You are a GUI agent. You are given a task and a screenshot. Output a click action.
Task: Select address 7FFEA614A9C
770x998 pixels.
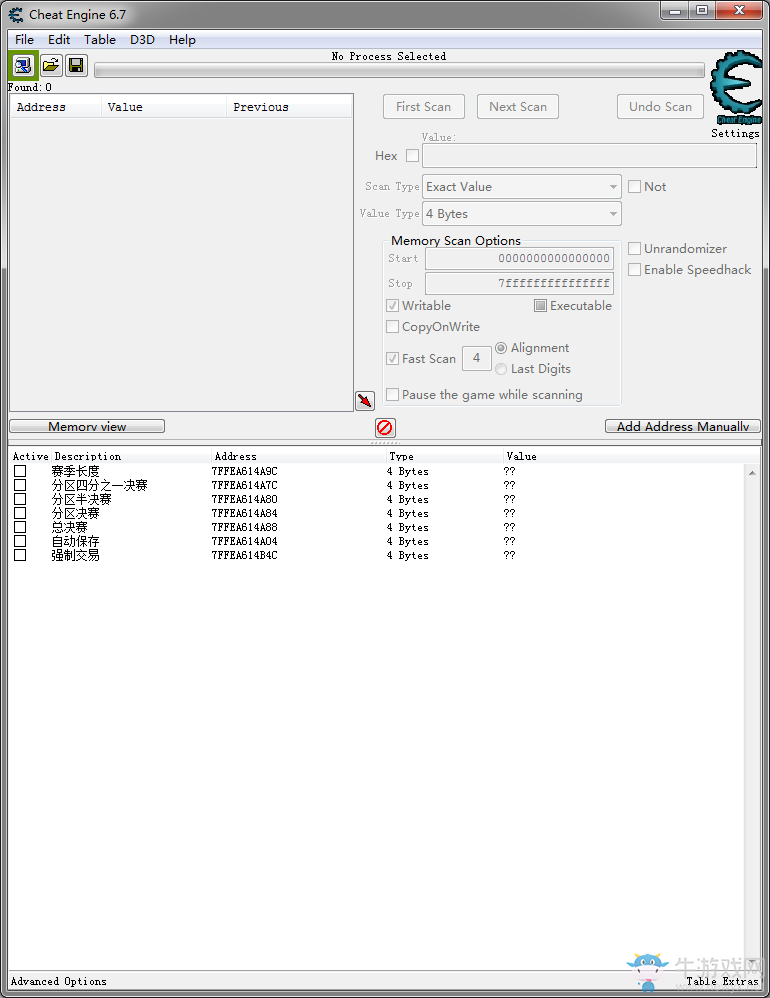coord(244,471)
